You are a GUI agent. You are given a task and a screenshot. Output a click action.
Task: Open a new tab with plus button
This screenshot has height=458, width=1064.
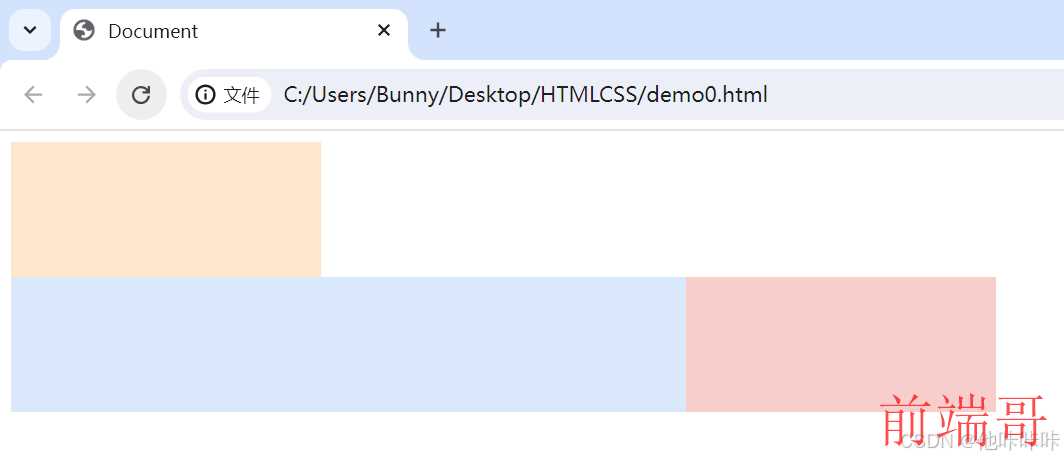[x=437, y=30]
